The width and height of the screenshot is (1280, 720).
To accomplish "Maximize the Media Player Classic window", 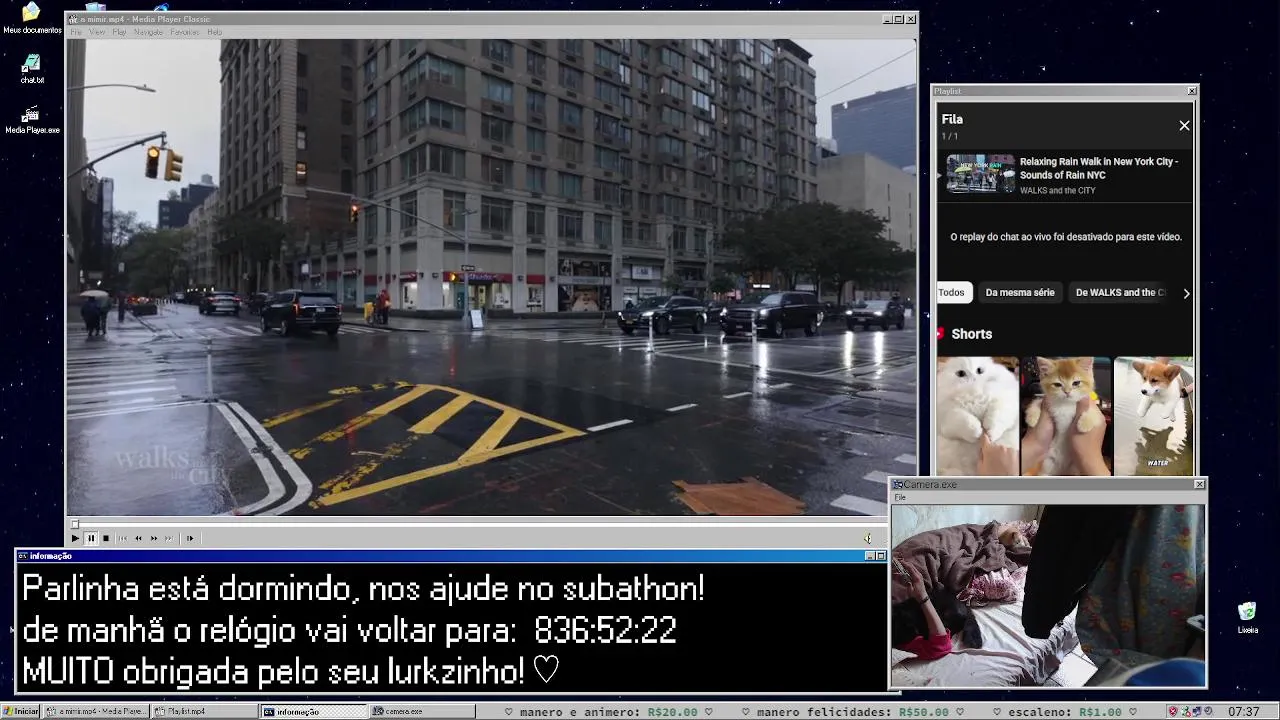I will (x=898, y=19).
